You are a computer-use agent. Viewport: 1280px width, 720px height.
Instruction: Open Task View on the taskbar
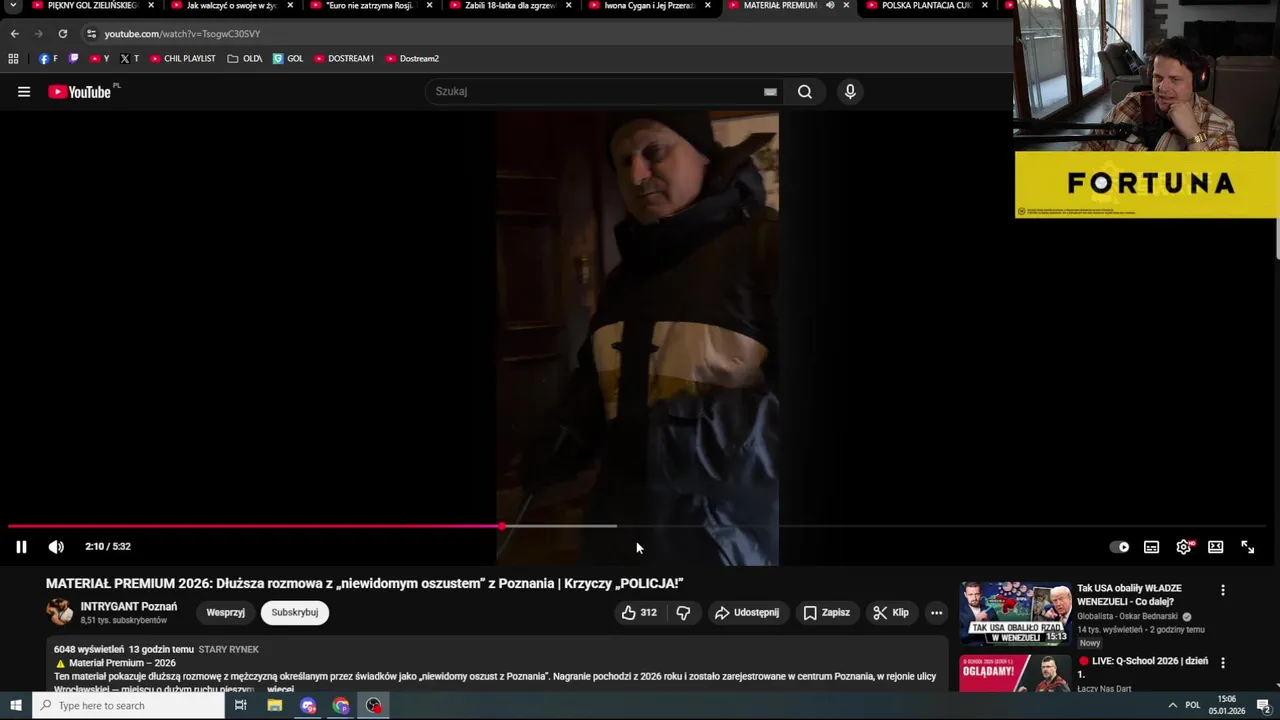click(241, 706)
